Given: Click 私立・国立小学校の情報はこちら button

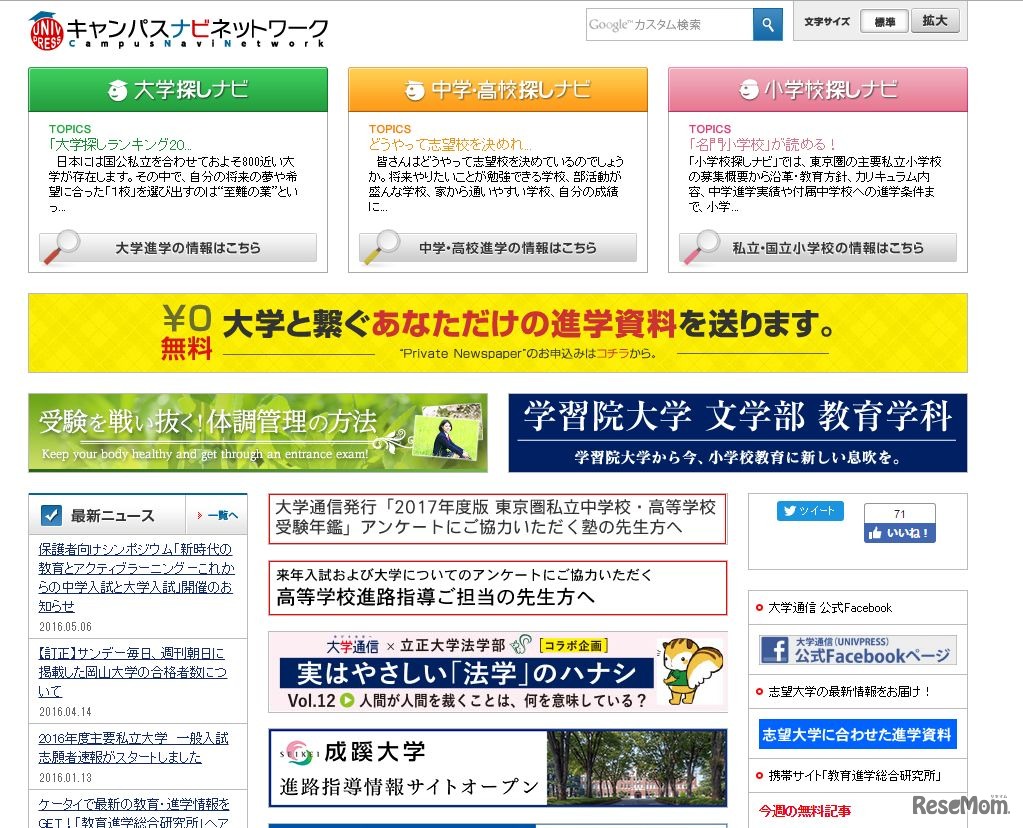Looking at the screenshot, I should point(817,248).
